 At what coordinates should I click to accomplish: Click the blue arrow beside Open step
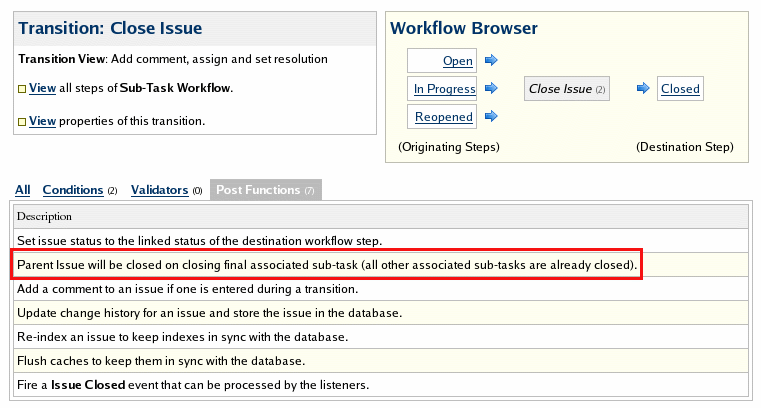pyautogui.click(x=490, y=61)
